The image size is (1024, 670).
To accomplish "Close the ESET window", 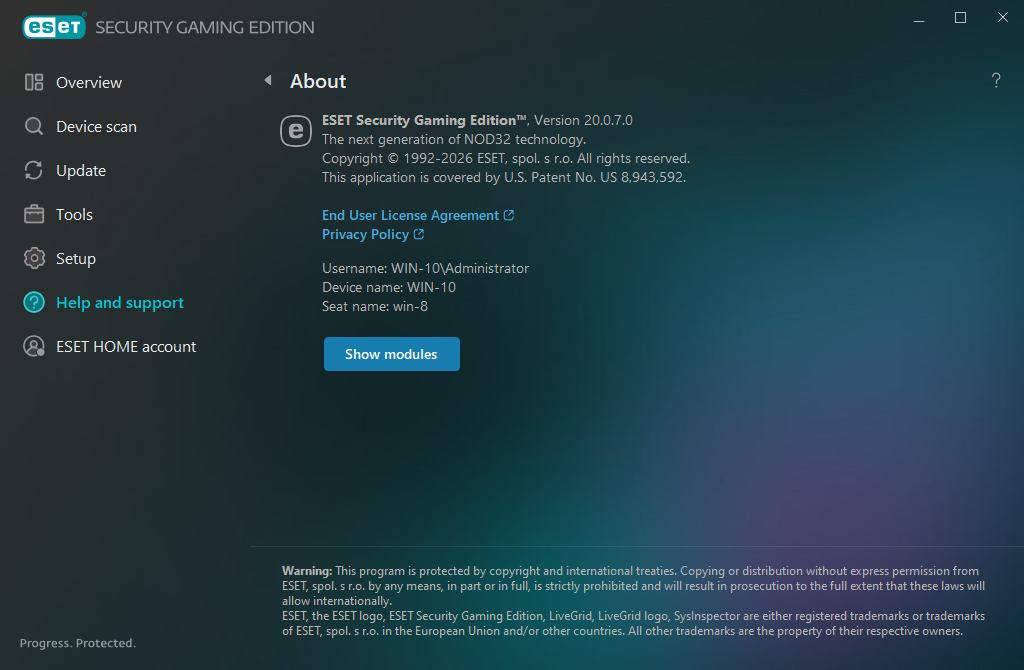I will click(1002, 18).
